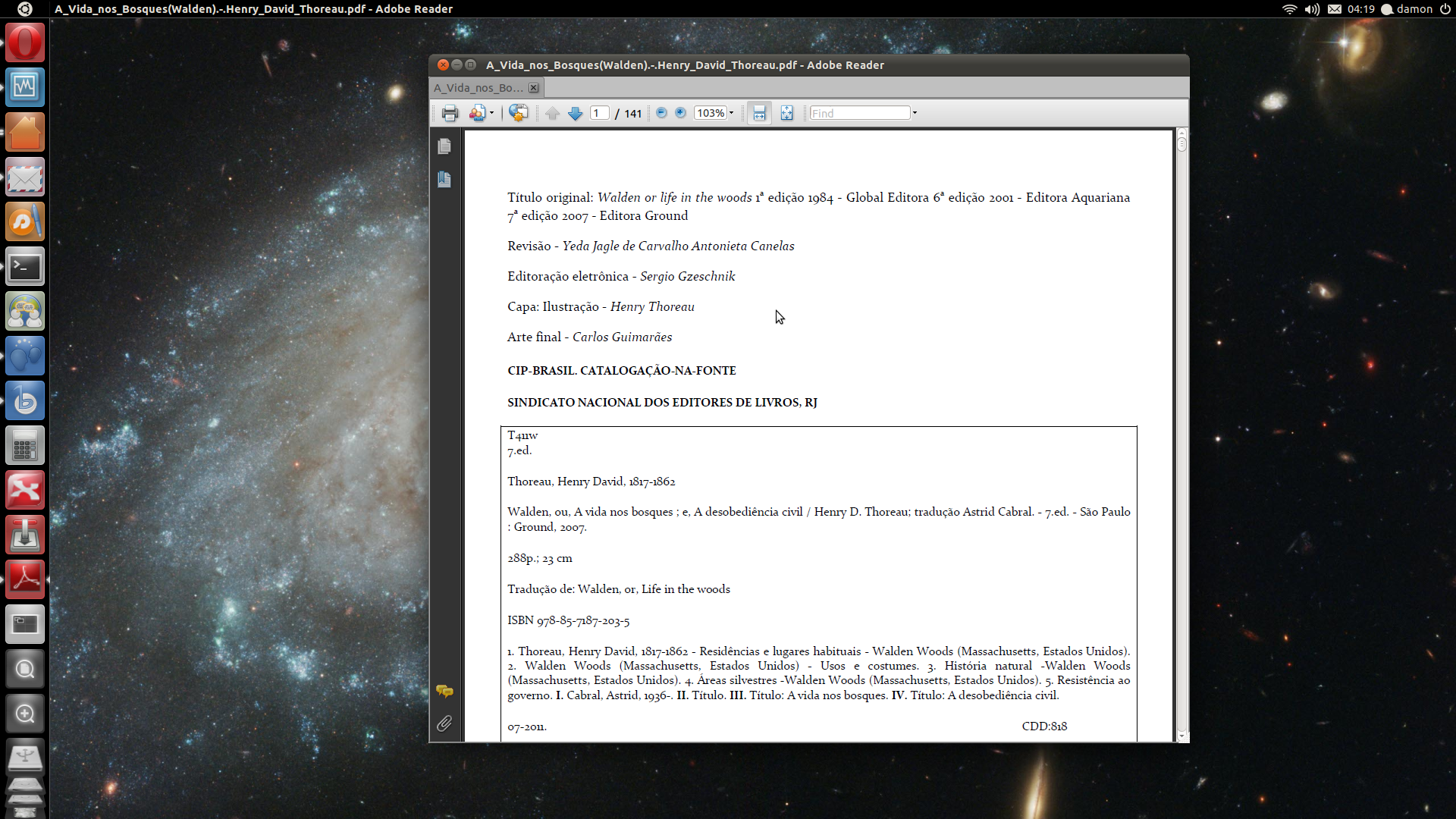Select the A_Vida_nos_Bo... document tab

[478, 87]
